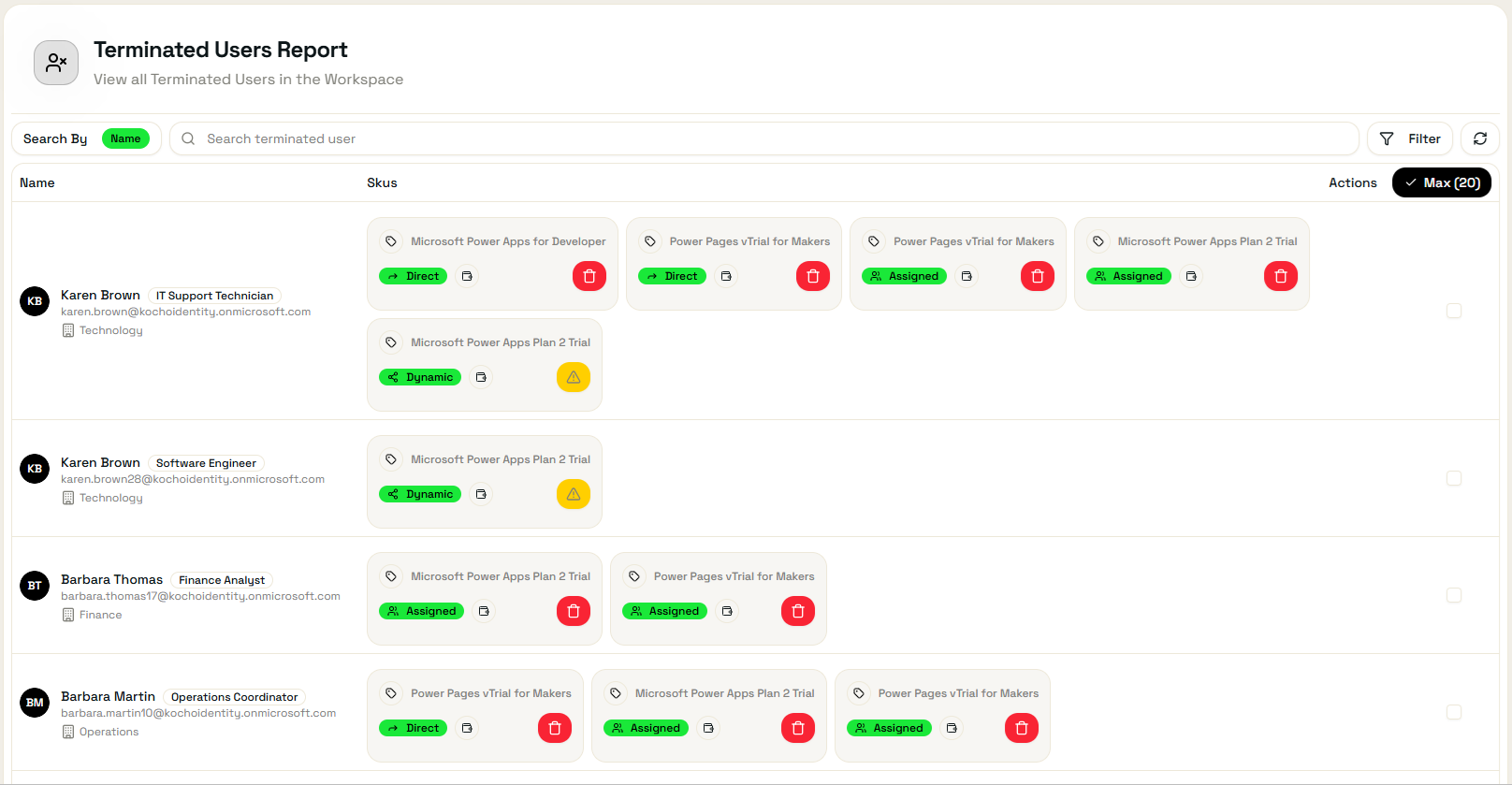Tick the checkbox for Barbara Thomas

1454,595
